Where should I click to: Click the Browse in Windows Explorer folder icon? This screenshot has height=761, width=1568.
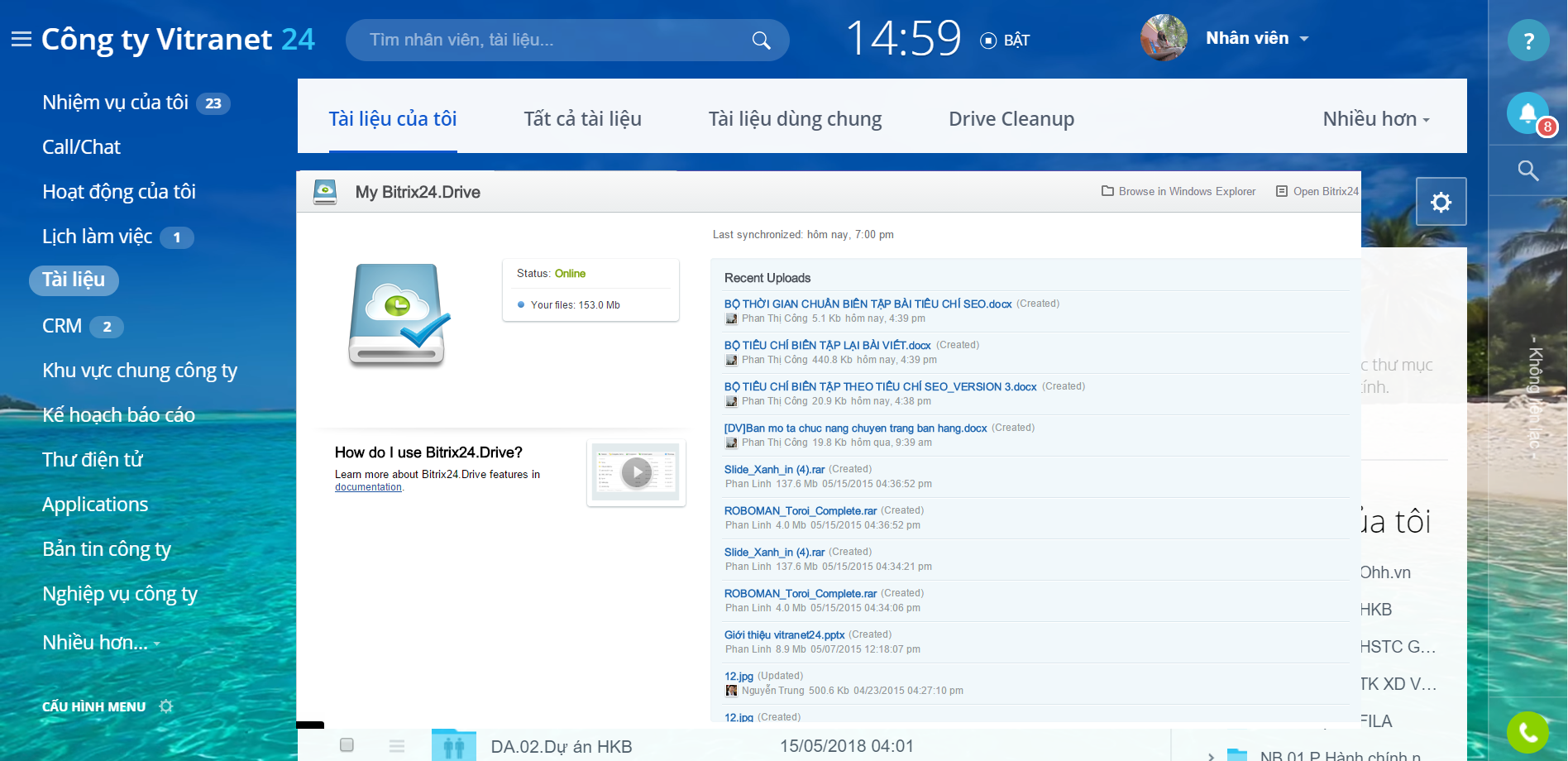click(x=1107, y=191)
